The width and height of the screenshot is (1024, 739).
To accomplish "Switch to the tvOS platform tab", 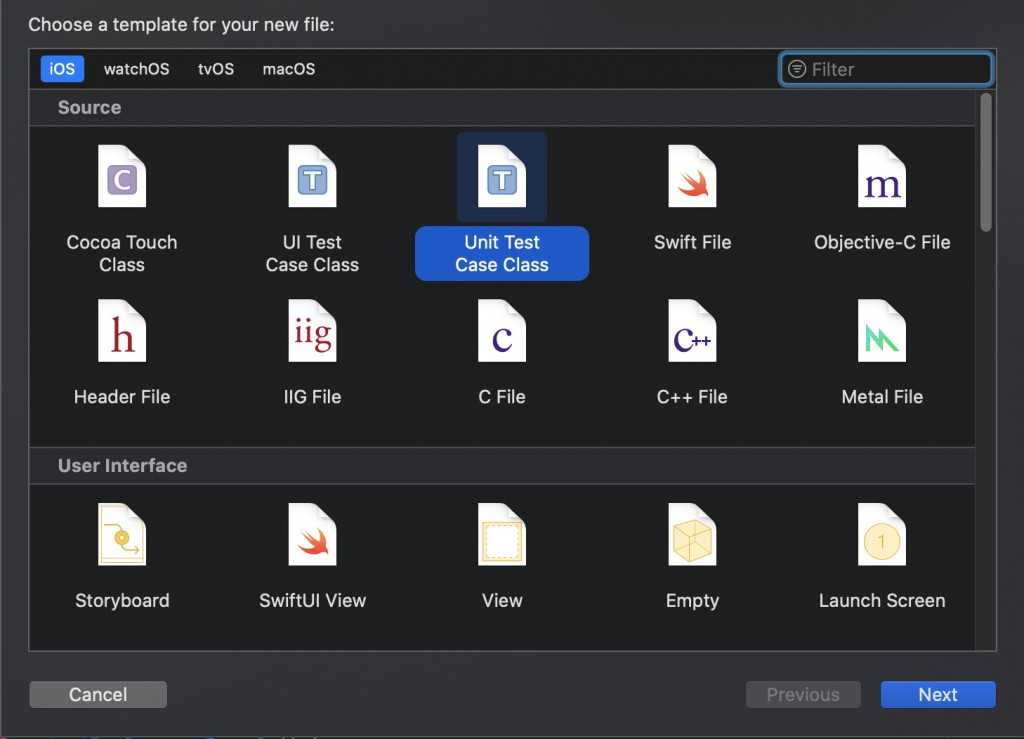I will [216, 69].
